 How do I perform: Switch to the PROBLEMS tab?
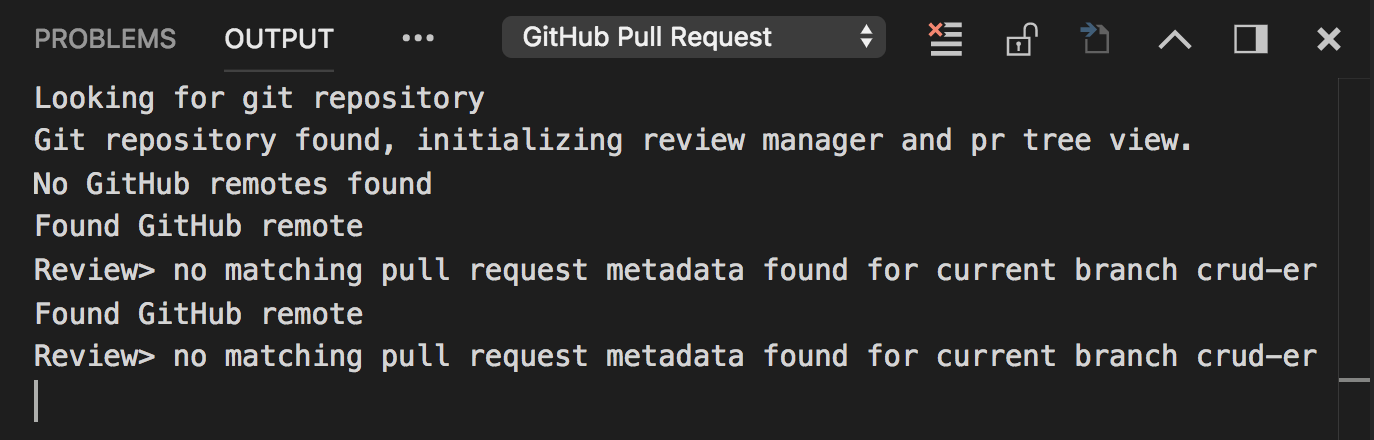point(105,39)
